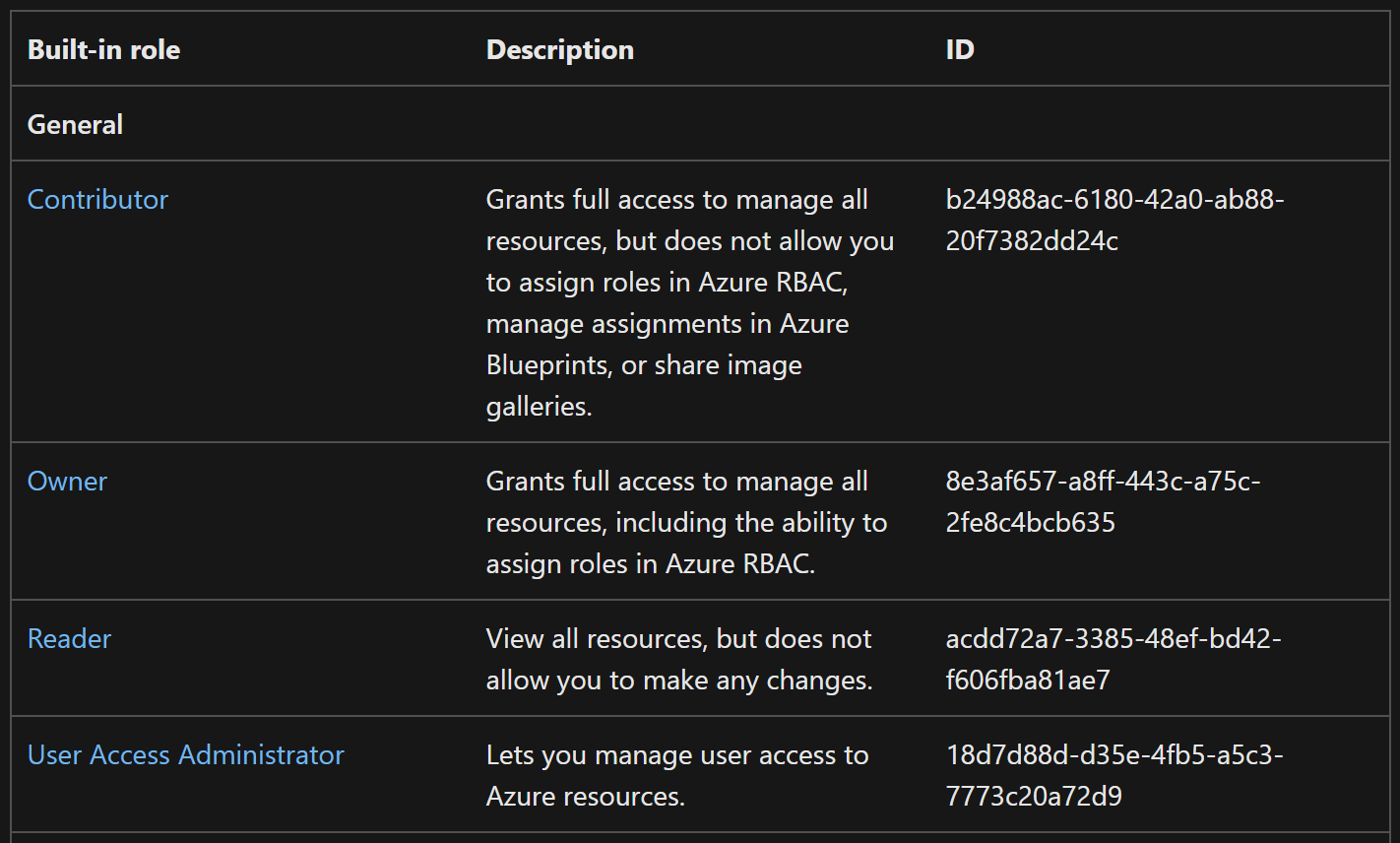1400x843 pixels.
Task: Click the Reader ID starting acdd72a7
Action: [x=1114, y=660]
